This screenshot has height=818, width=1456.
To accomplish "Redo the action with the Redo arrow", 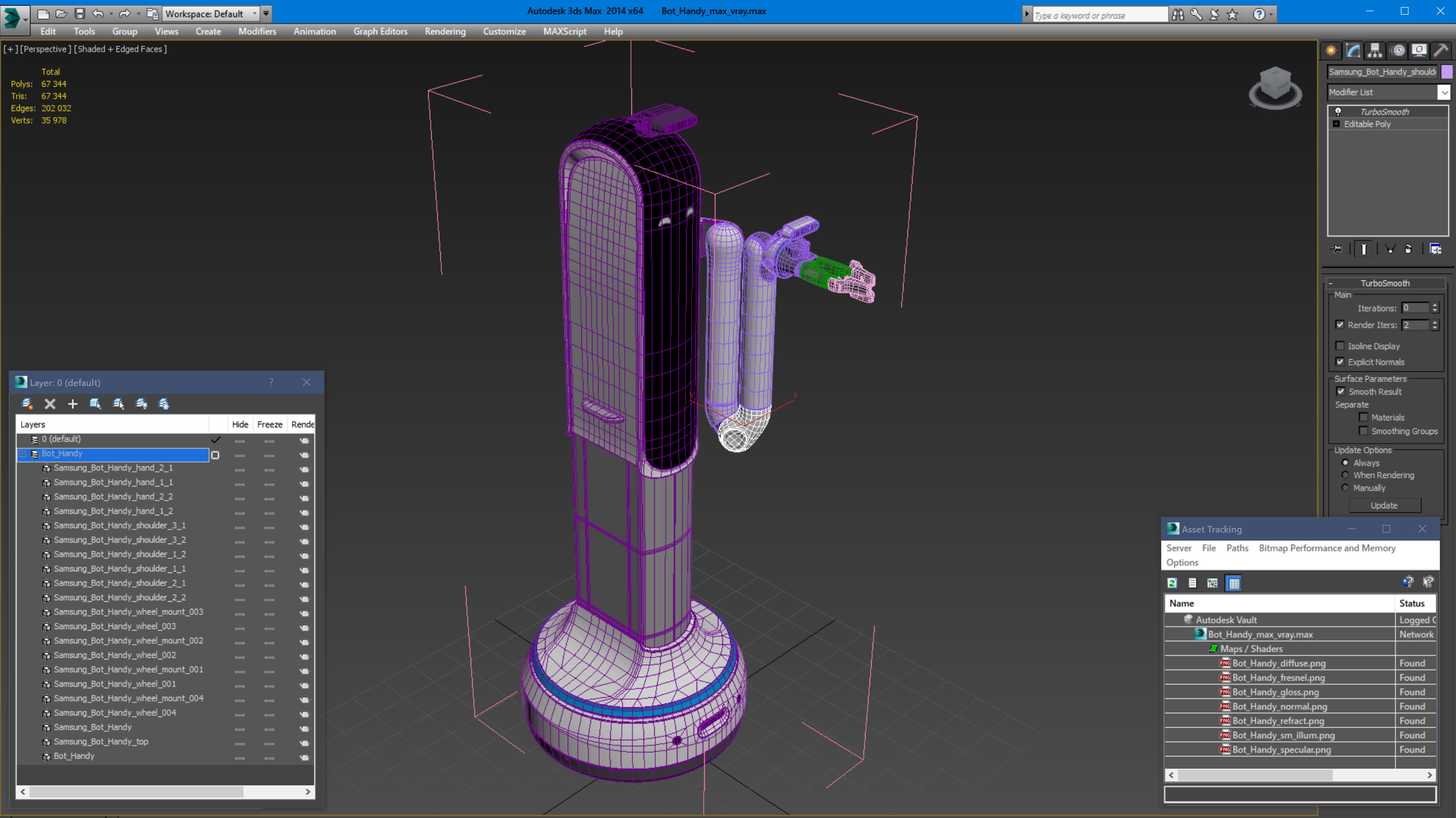I will [125, 14].
